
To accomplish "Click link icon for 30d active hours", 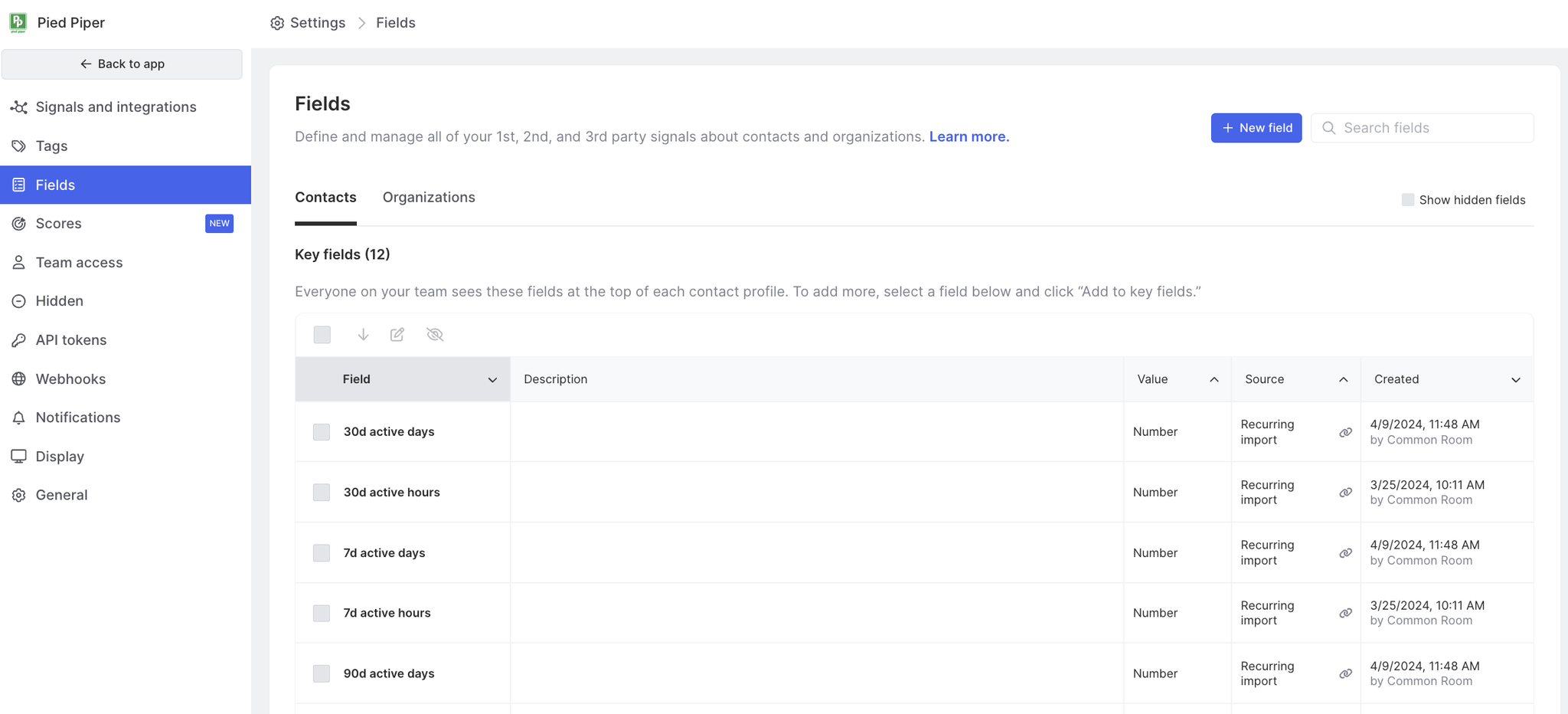I will click(1345, 493).
